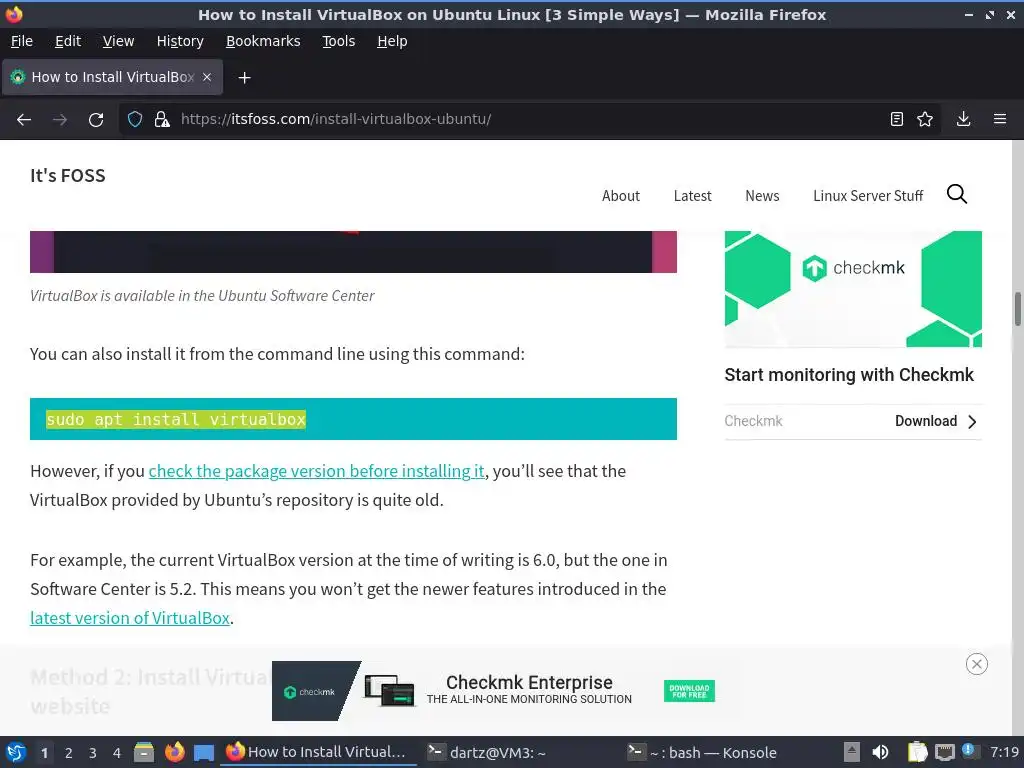Open the News nav link

(762, 196)
